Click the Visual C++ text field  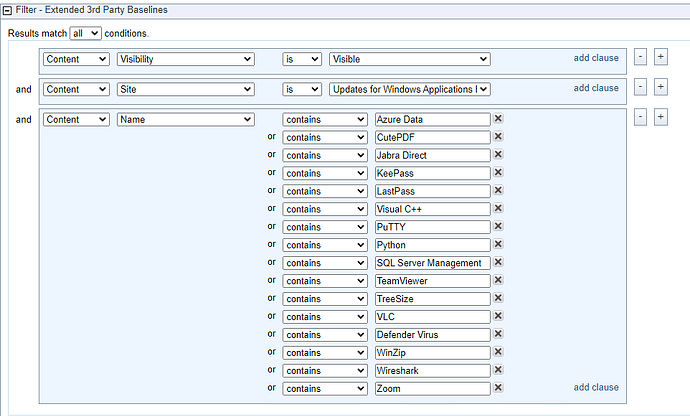[433, 210]
